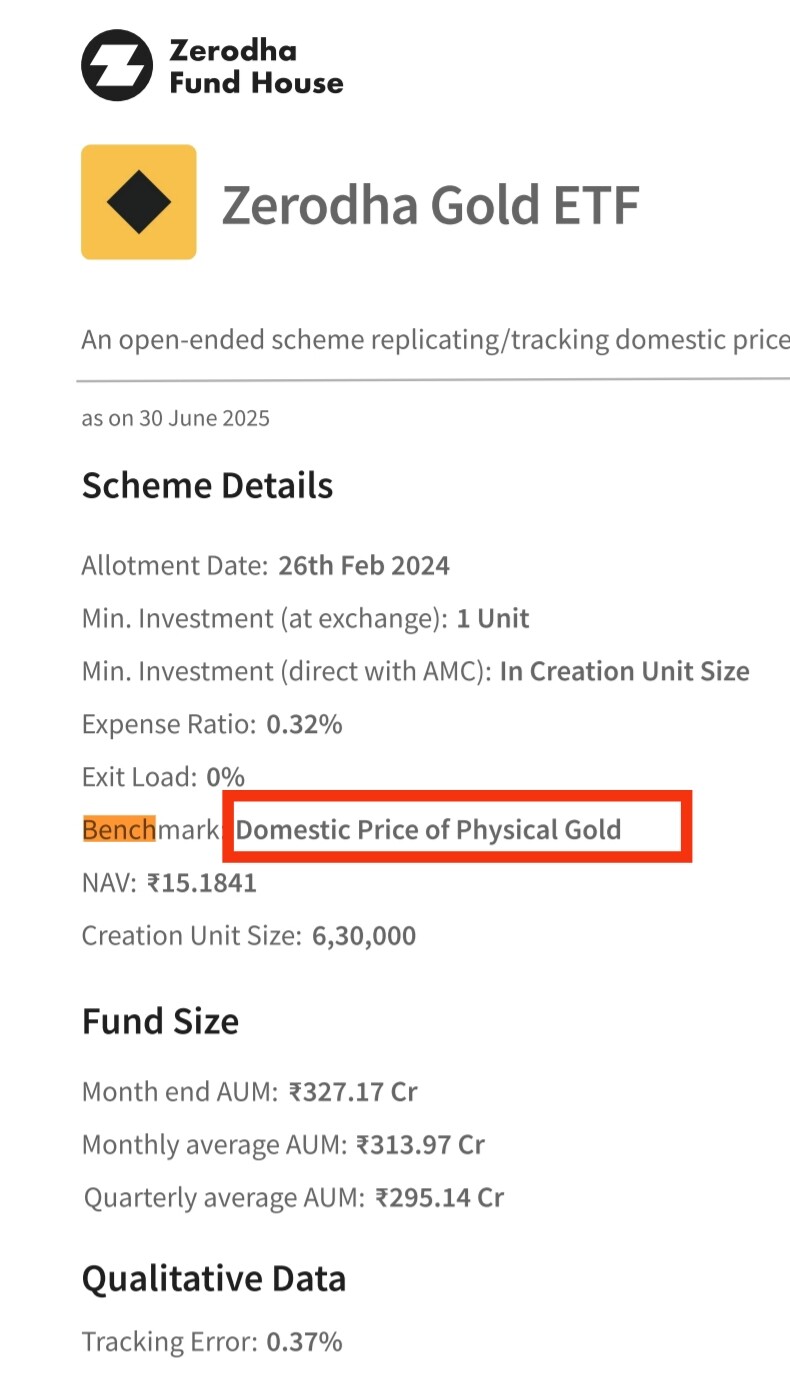Click the In Creation Unit Size text

624,671
